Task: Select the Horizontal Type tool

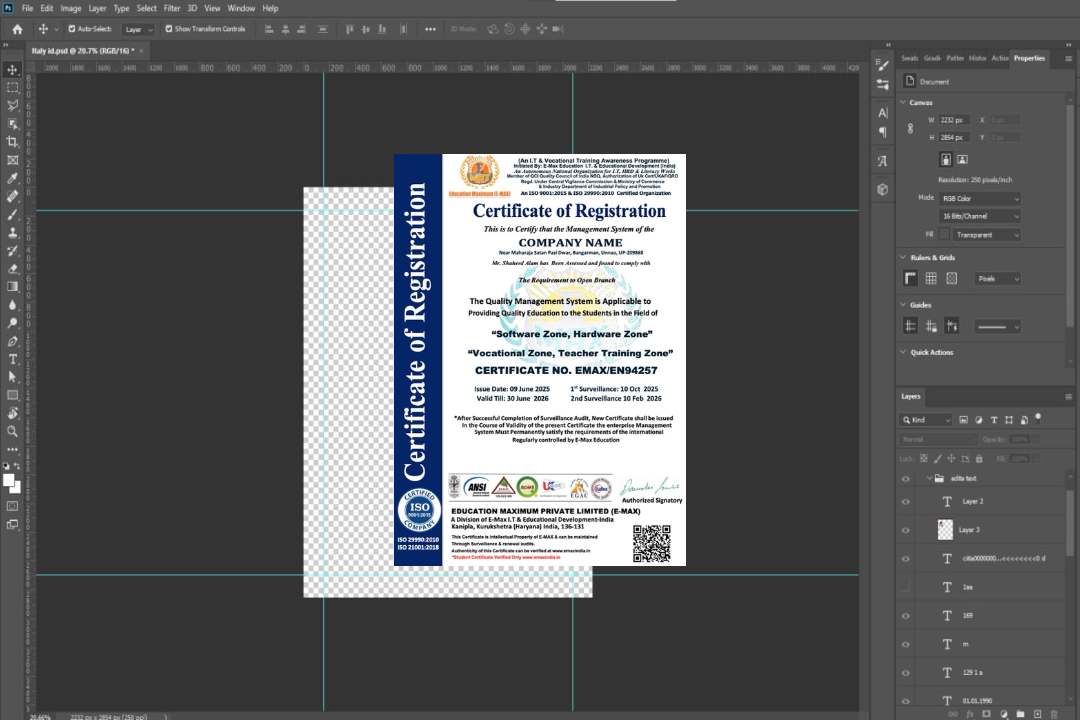Action: [12, 359]
